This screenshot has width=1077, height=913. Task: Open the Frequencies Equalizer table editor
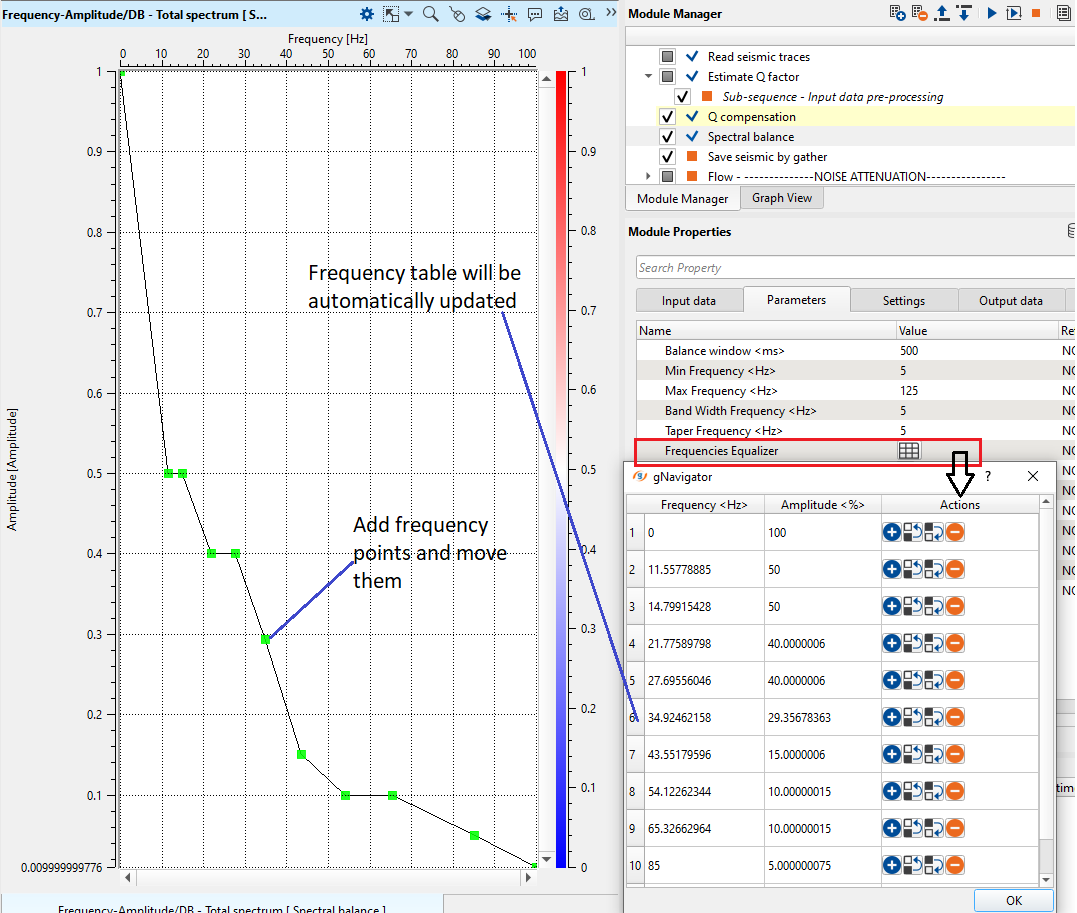coord(908,451)
